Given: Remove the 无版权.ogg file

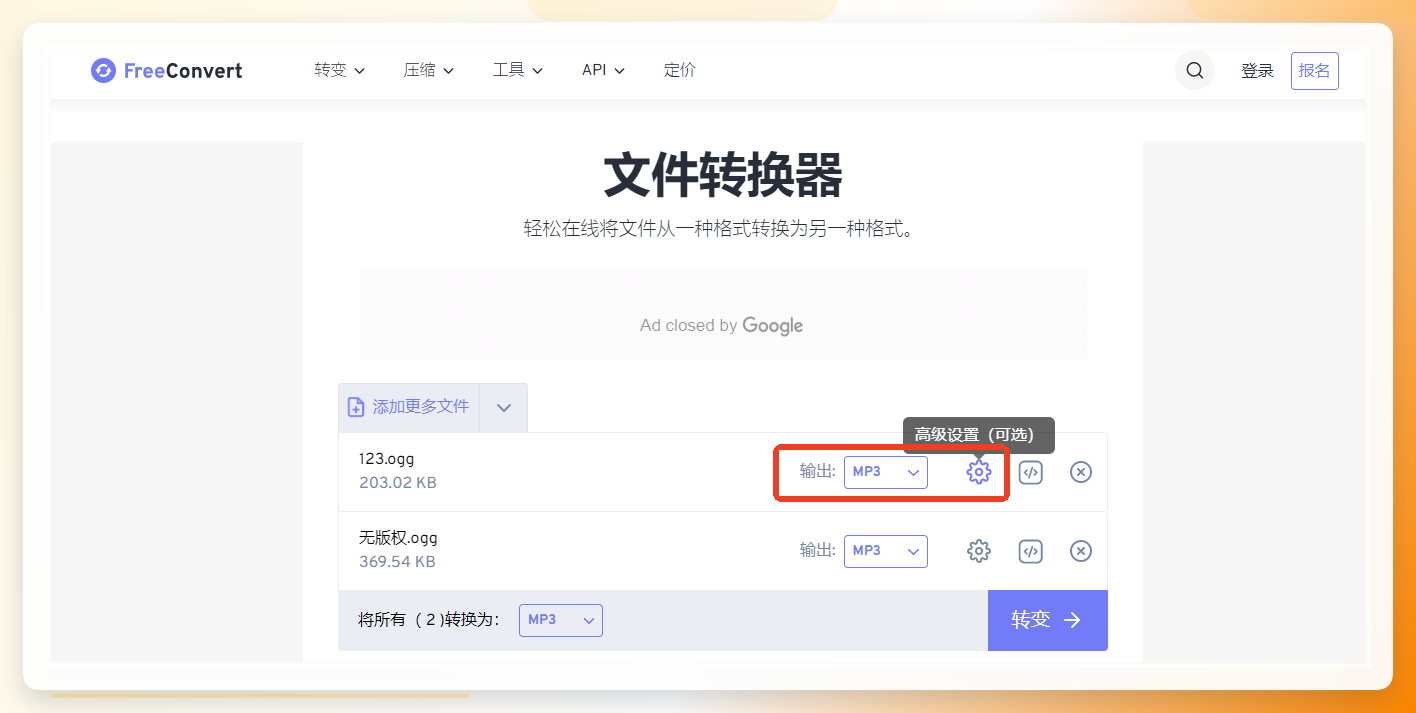Looking at the screenshot, I should click(1081, 551).
